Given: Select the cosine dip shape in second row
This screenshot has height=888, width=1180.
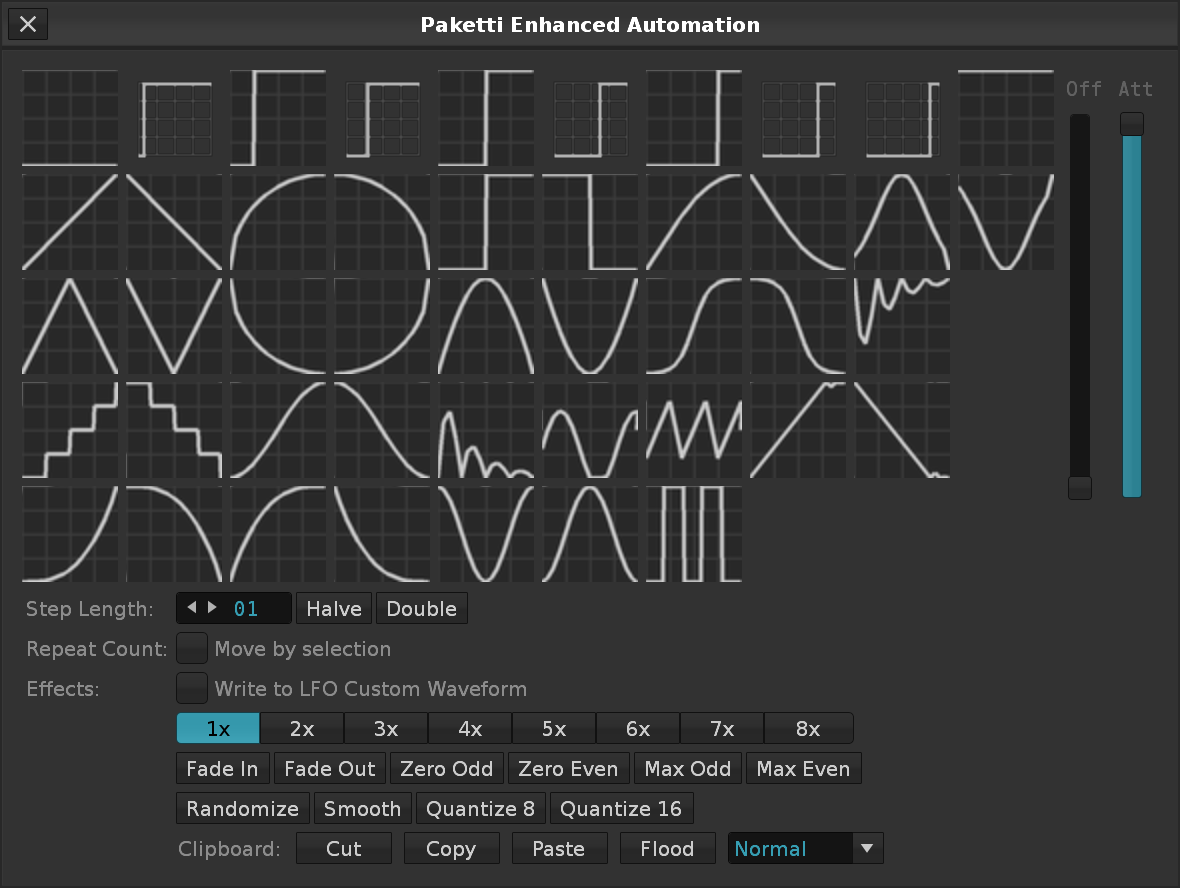Looking at the screenshot, I should tap(1006, 222).
